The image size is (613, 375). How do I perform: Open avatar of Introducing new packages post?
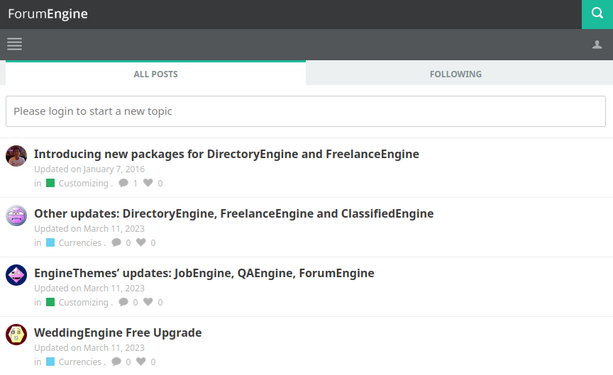pos(16,156)
